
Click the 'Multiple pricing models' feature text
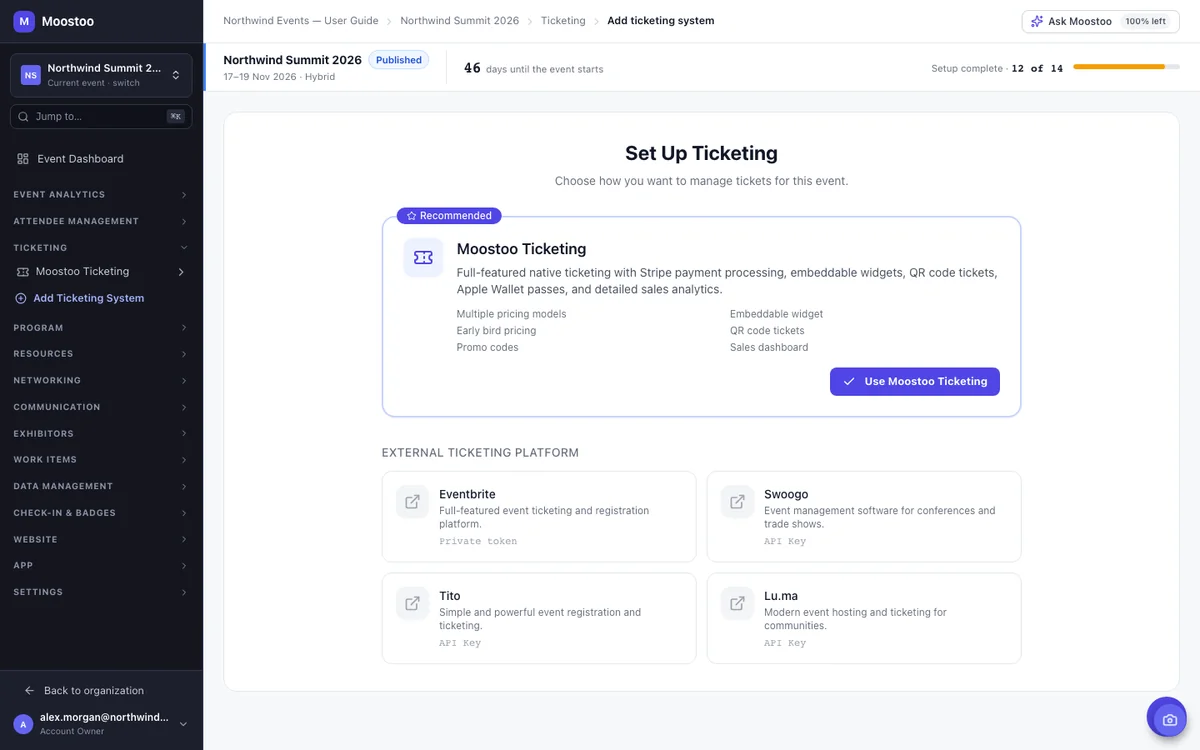(511, 314)
